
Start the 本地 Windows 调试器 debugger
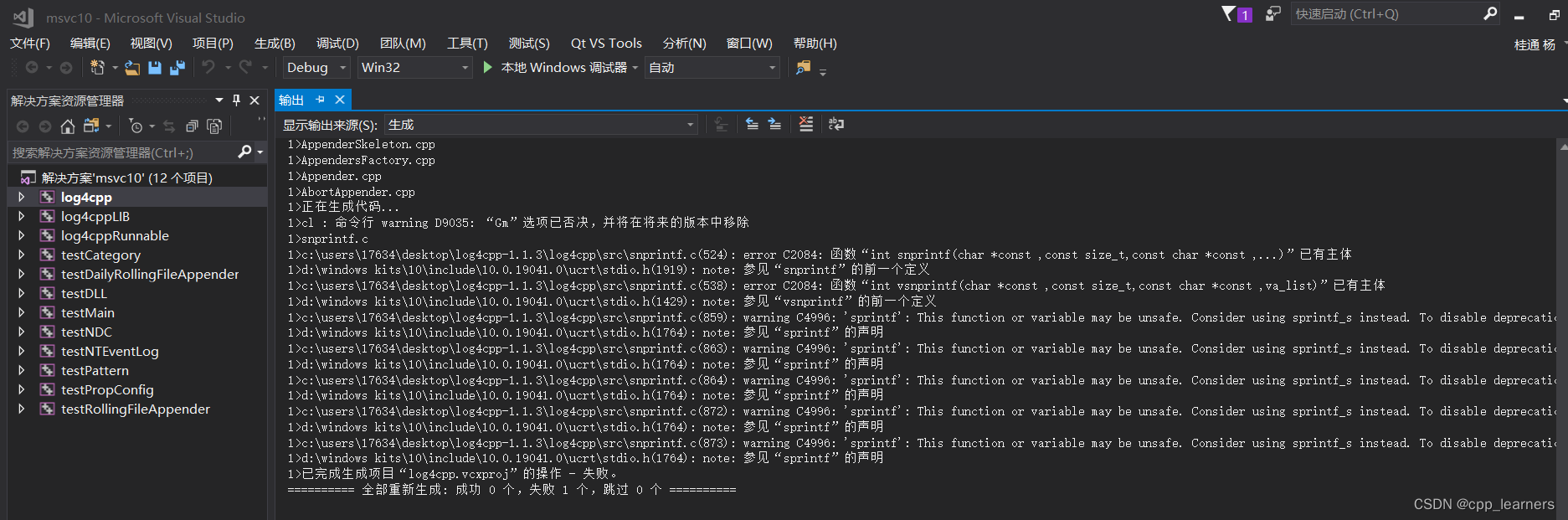(488, 68)
